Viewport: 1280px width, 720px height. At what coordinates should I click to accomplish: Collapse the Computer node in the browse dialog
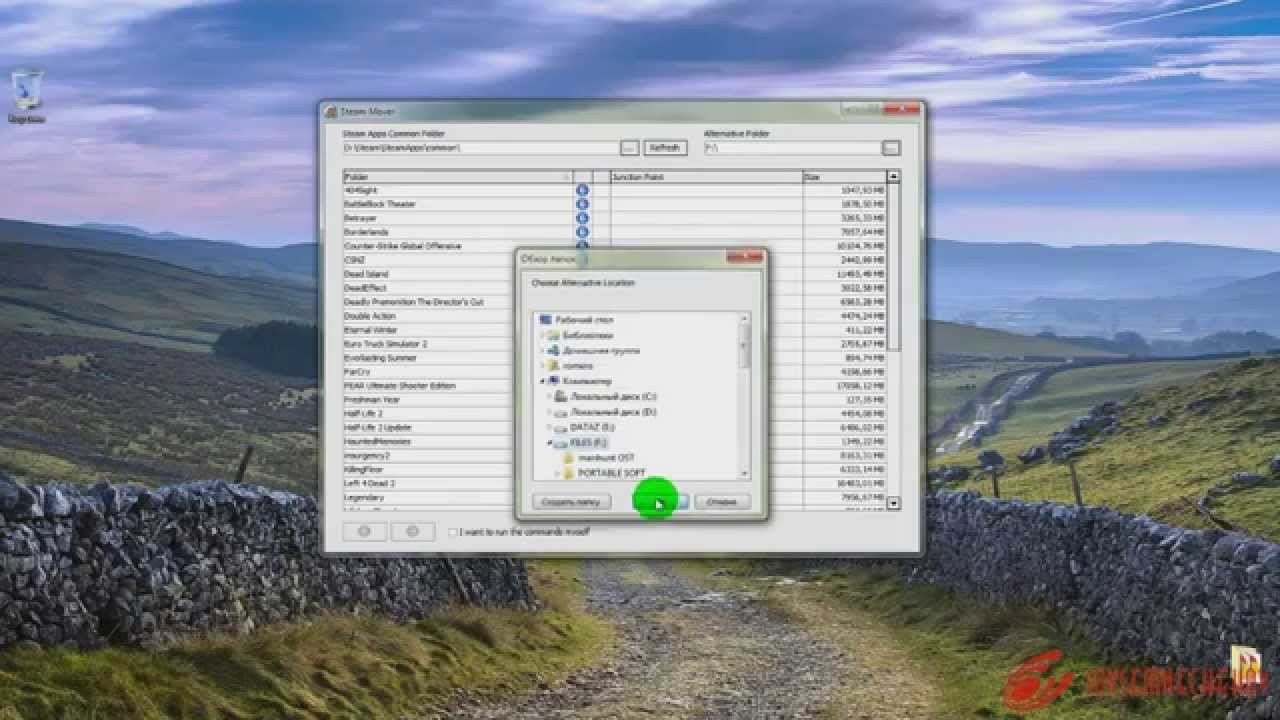point(543,381)
